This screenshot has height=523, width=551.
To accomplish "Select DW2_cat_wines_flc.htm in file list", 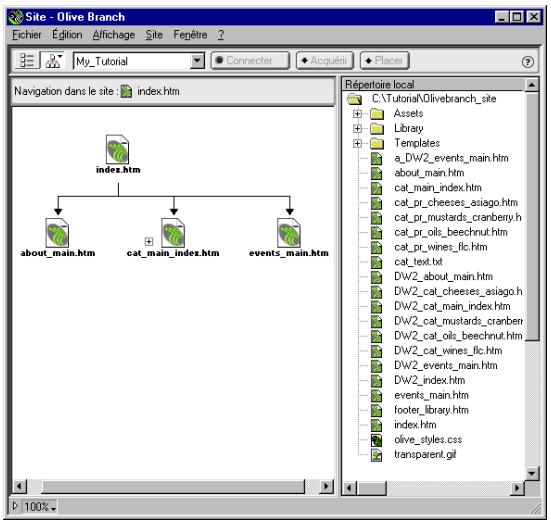I will pyautogui.click(x=448, y=351).
